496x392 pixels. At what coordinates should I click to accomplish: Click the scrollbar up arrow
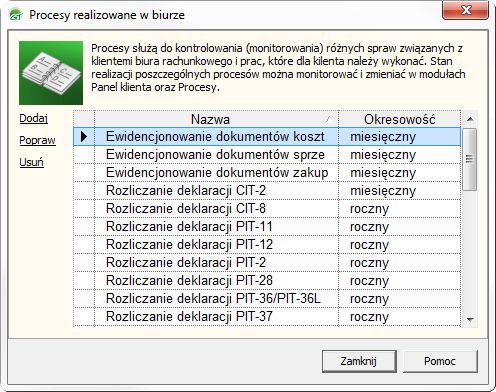coord(470,119)
